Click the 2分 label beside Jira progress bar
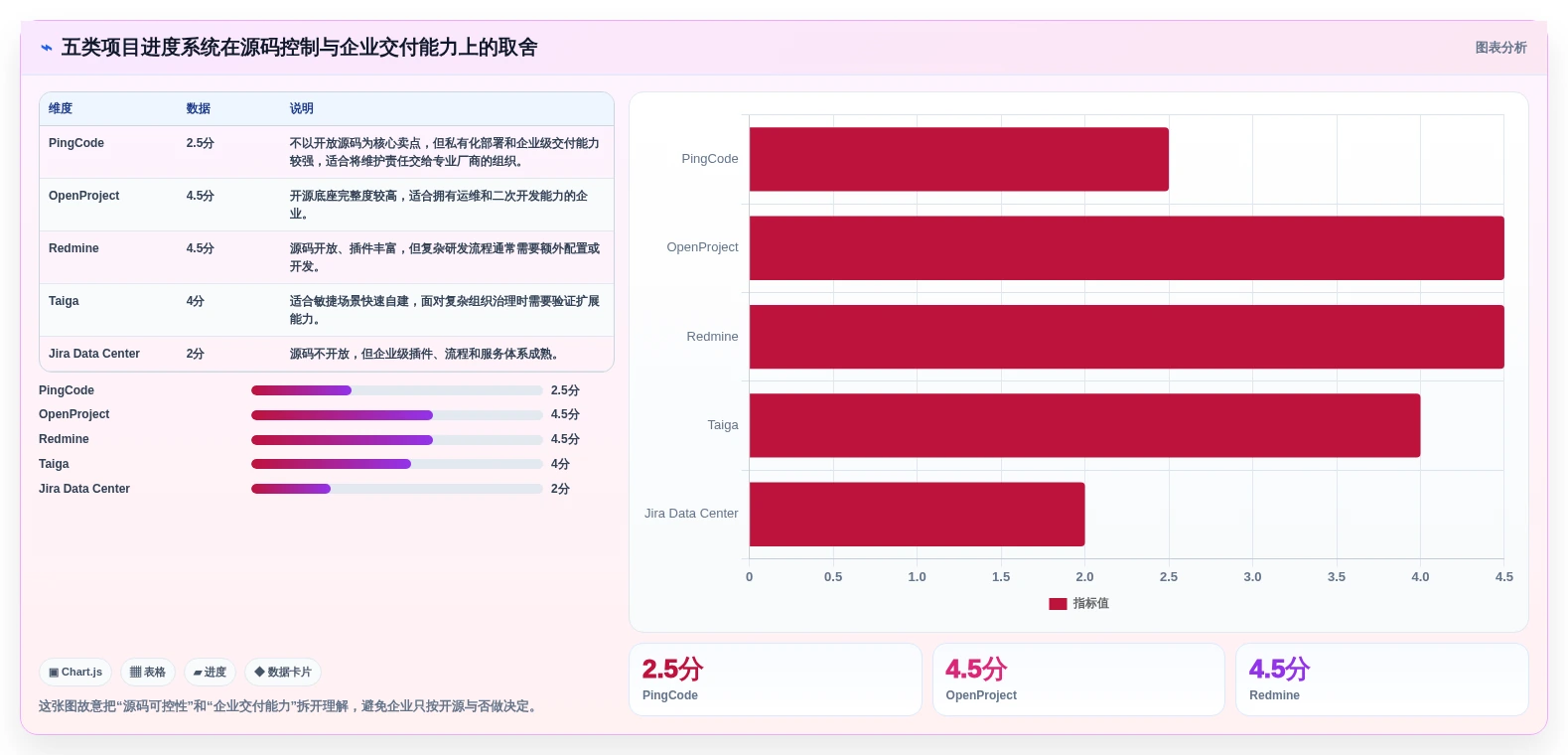The height and width of the screenshot is (755, 1568). pos(560,489)
